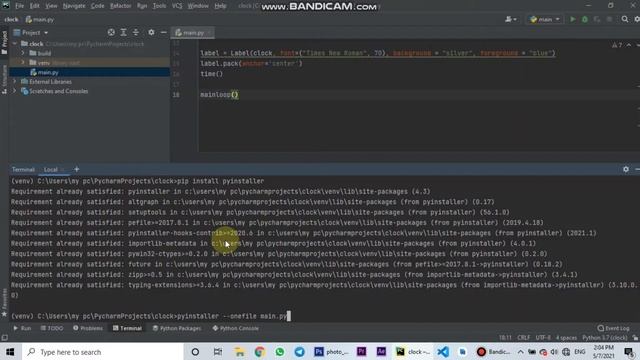Open the TODO tool window

click(52, 328)
